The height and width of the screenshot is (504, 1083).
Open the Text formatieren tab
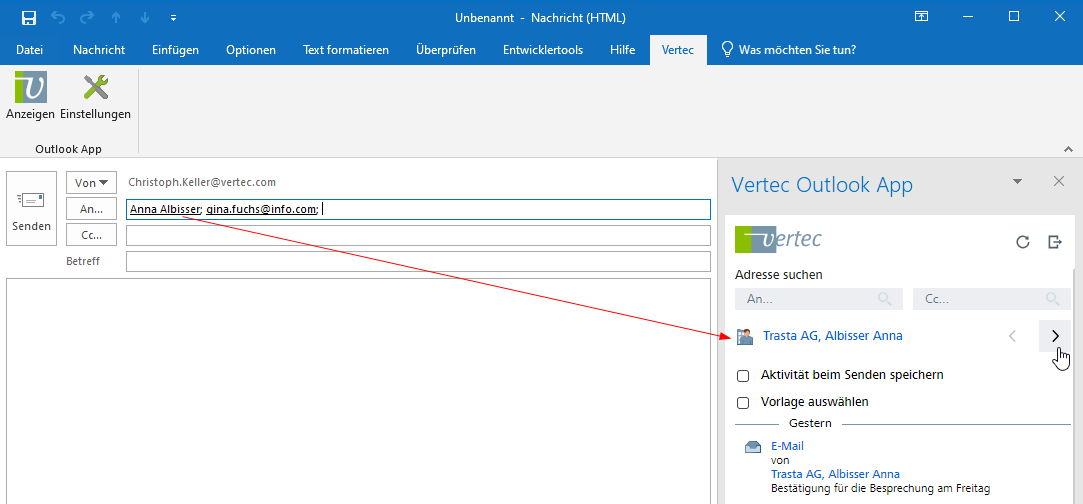[345, 50]
